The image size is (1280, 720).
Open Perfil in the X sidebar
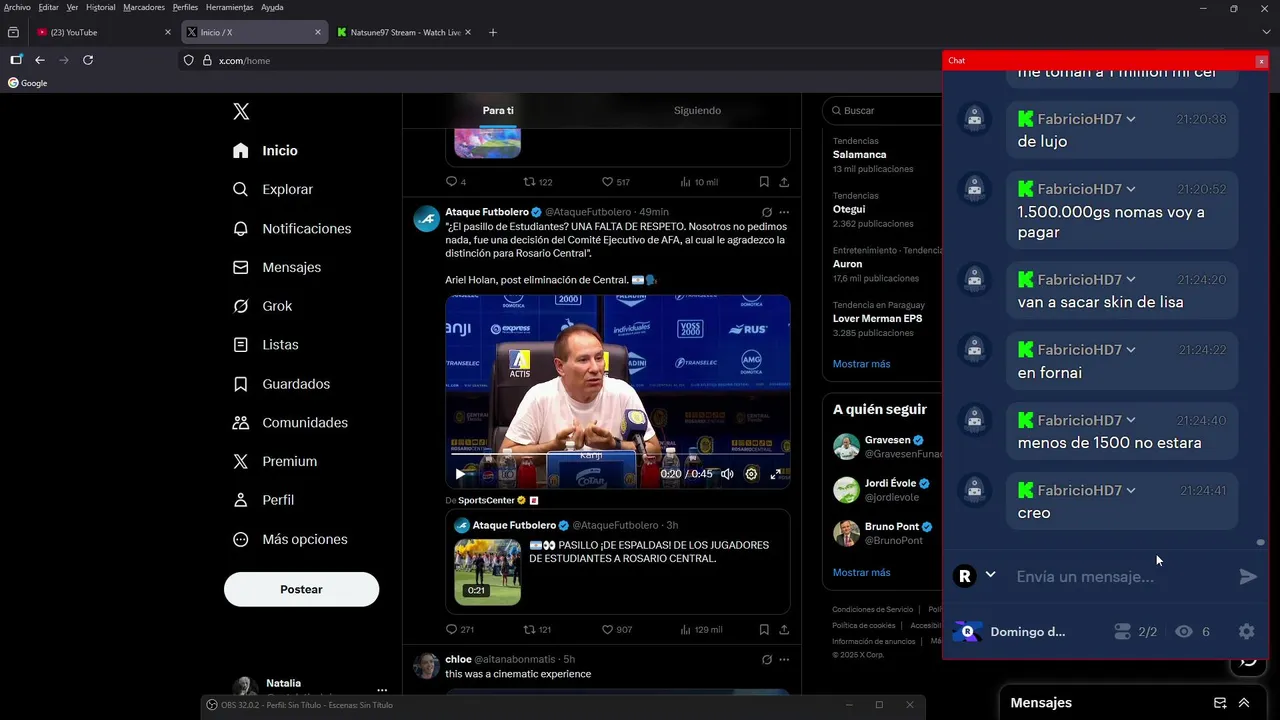(263, 500)
